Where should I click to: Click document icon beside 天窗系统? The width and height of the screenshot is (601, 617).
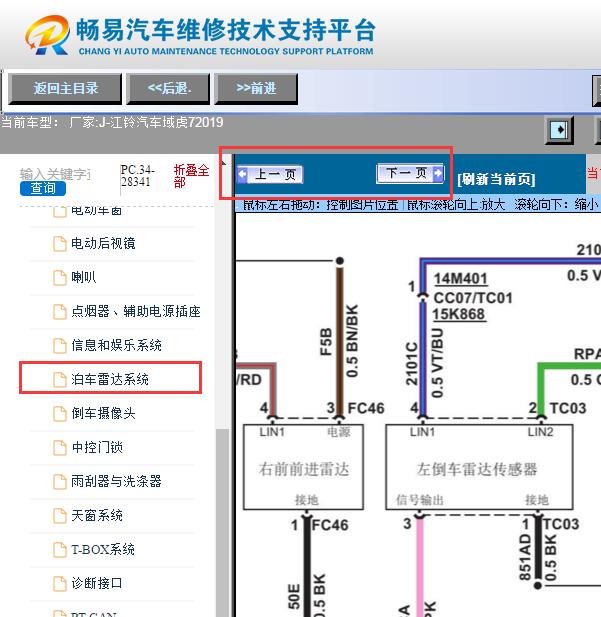(x=59, y=516)
